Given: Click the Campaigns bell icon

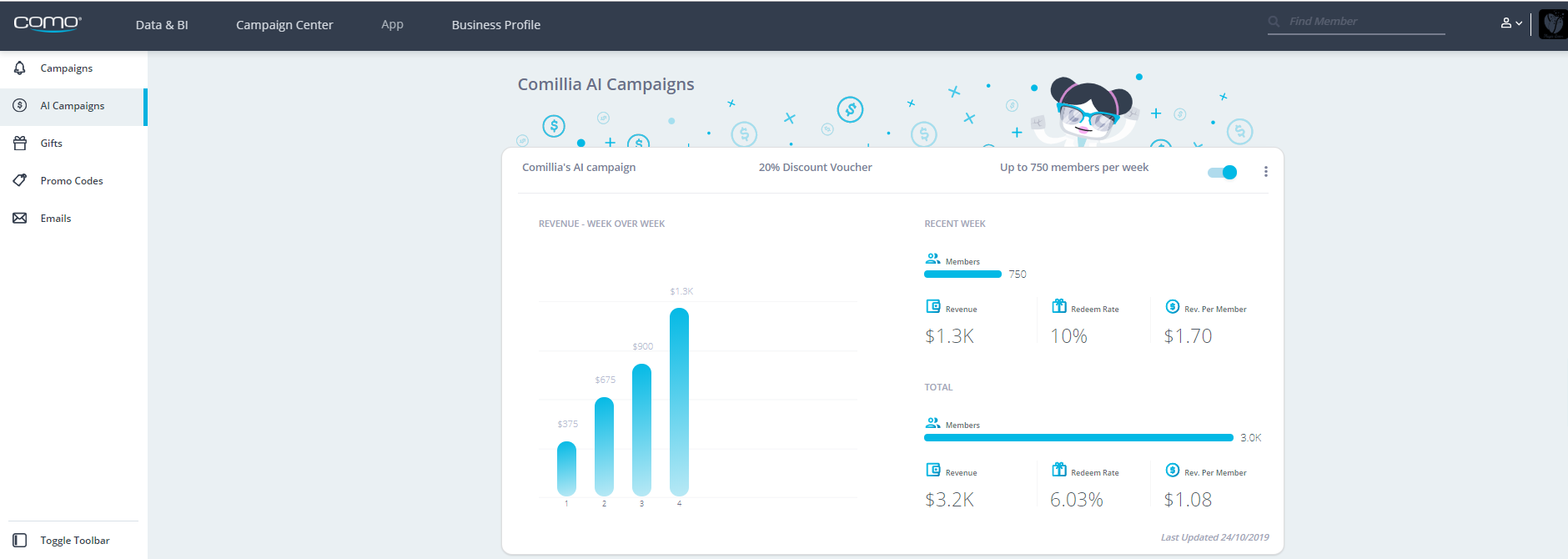Looking at the screenshot, I should [20, 68].
